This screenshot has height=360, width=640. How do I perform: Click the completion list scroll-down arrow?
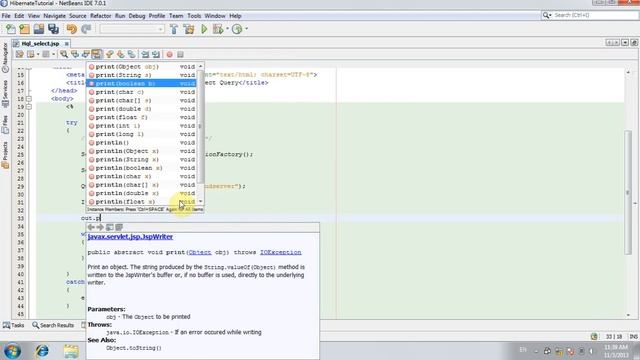[x=200, y=202]
